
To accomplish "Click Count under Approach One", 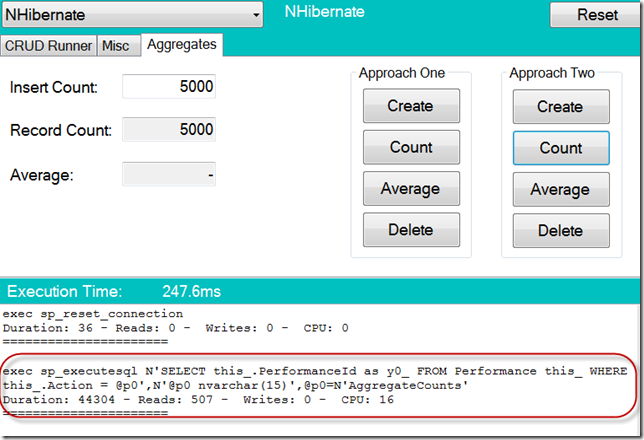I will 411,147.
